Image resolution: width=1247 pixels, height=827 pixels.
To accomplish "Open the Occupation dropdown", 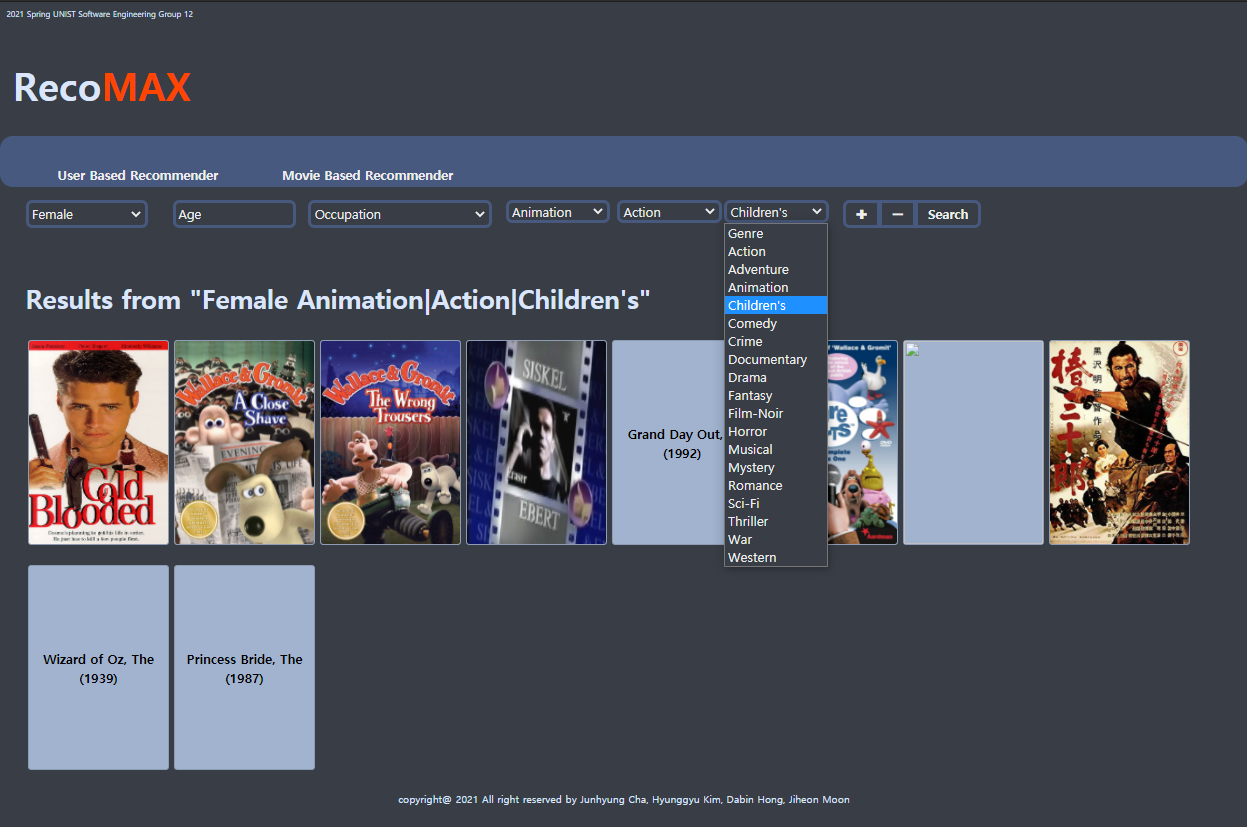I will point(399,213).
